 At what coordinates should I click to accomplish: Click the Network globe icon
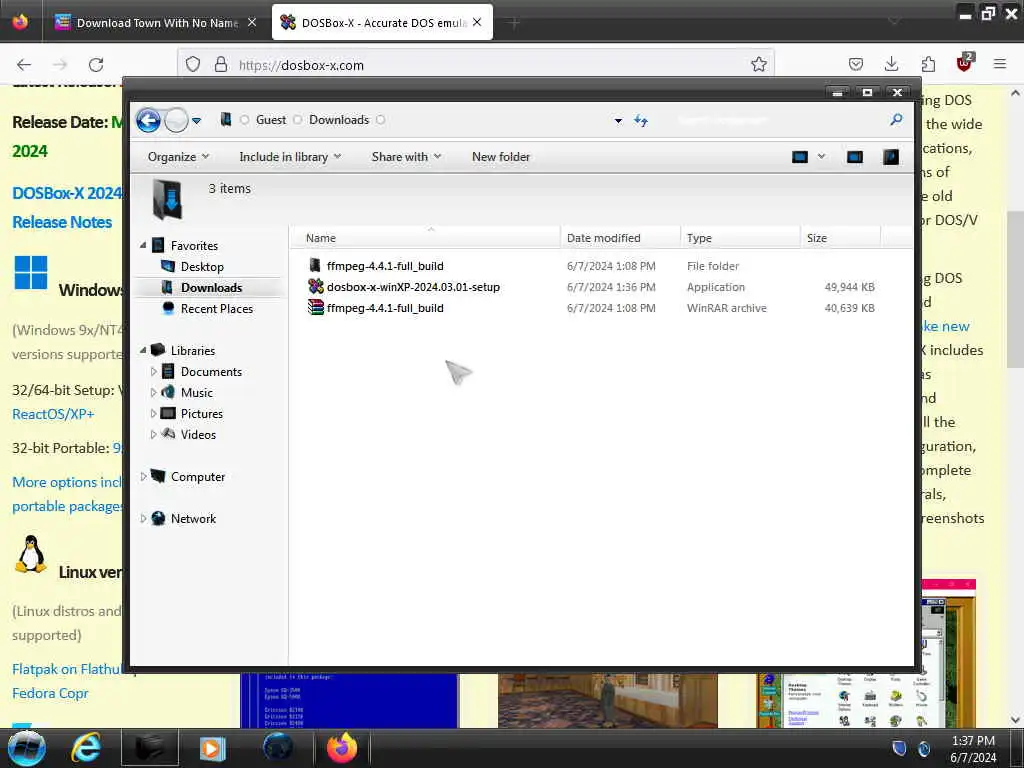pyautogui.click(x=158, y=518)
